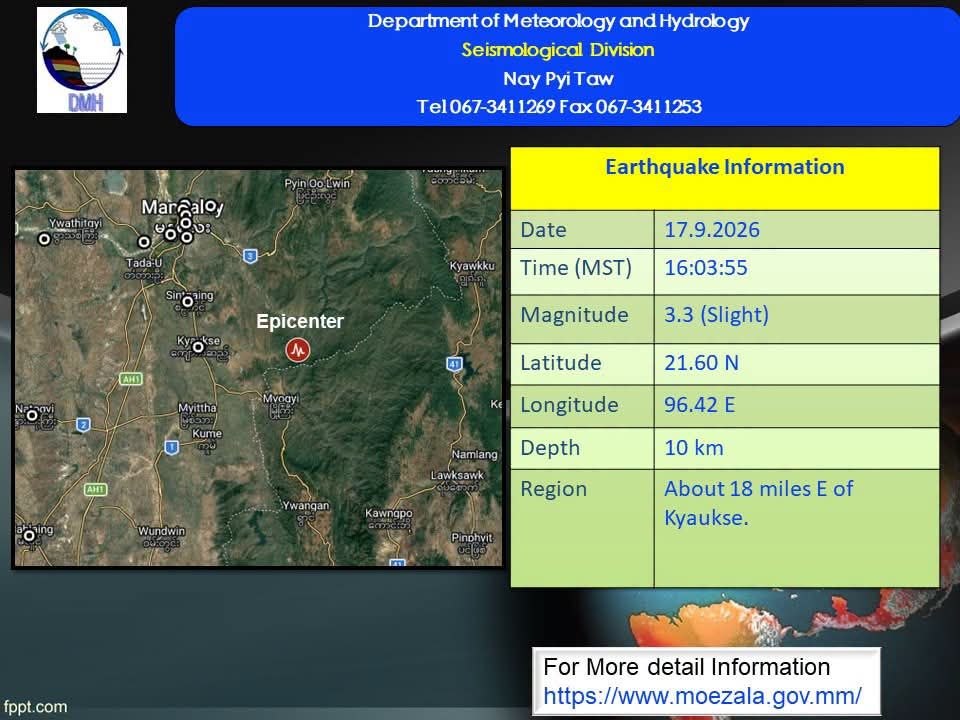Click the Ywathitgyi town marker circle
Screen dimensions: 960x720
[x=44, y=239]
